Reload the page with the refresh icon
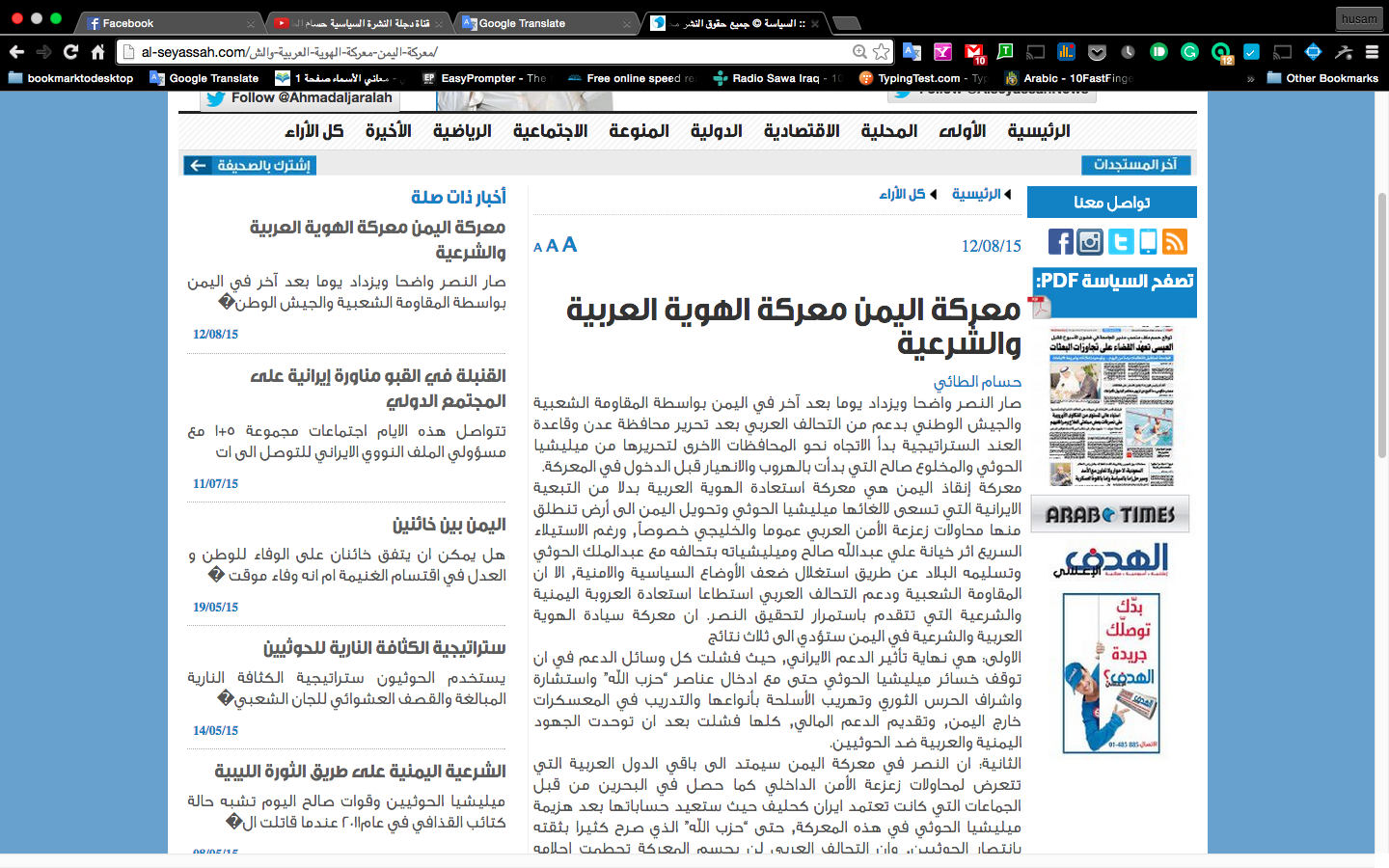The image size is (1389, 868). pyautogui.click(x=70, y=52)
